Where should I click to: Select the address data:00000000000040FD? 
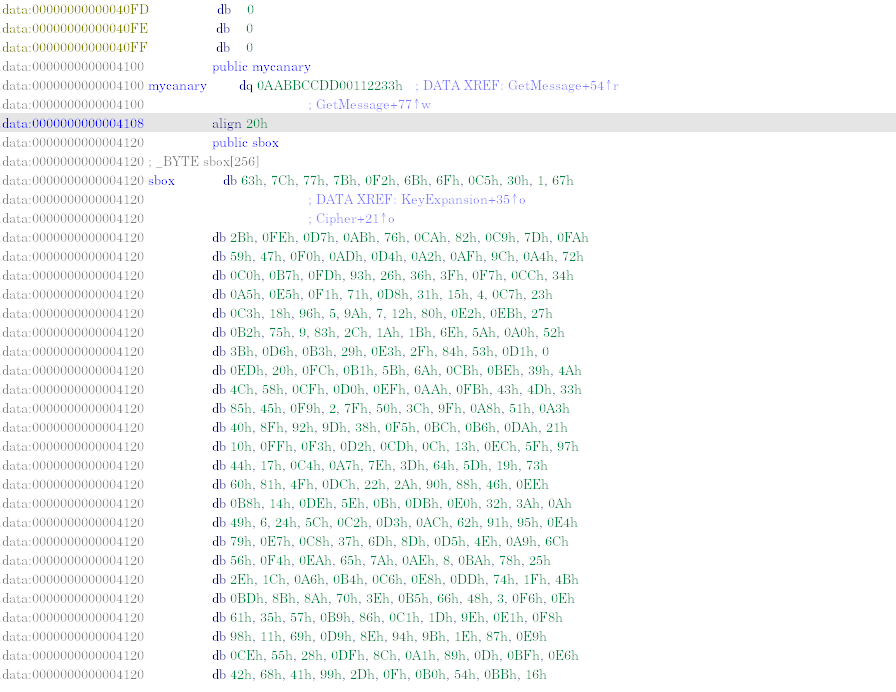75,10
